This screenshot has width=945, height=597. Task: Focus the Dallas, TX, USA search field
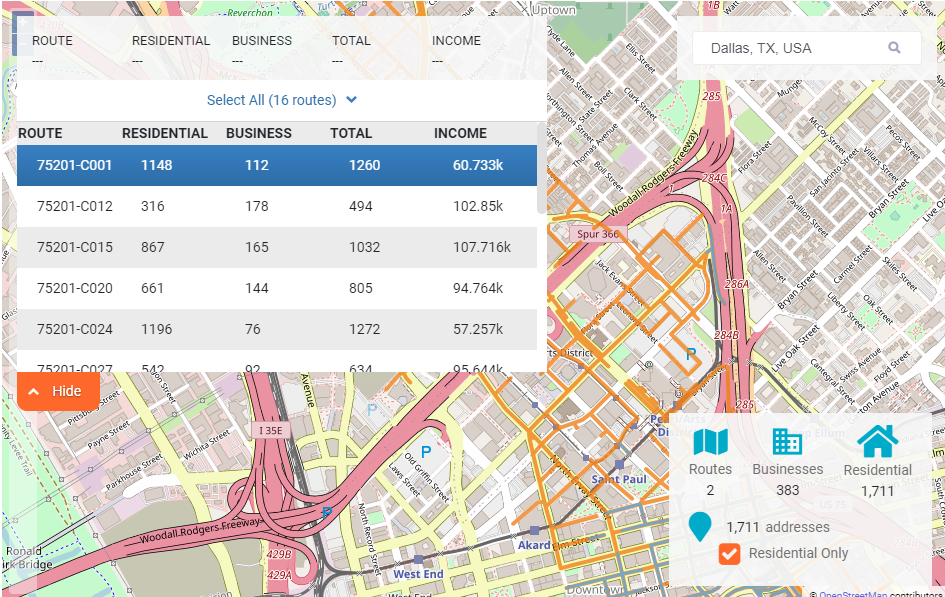(x=806, y=48)
